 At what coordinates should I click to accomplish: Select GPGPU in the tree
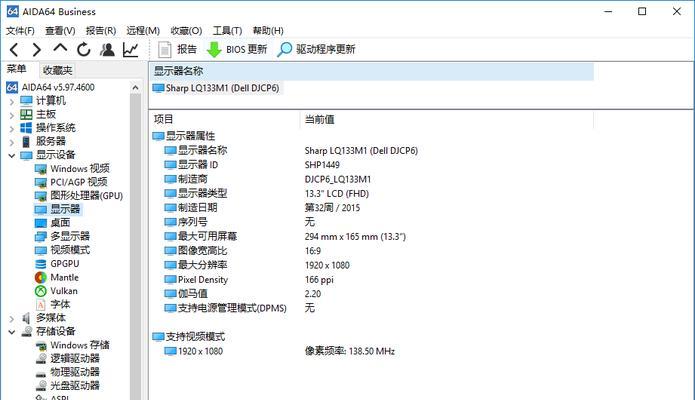pos(57,264)
